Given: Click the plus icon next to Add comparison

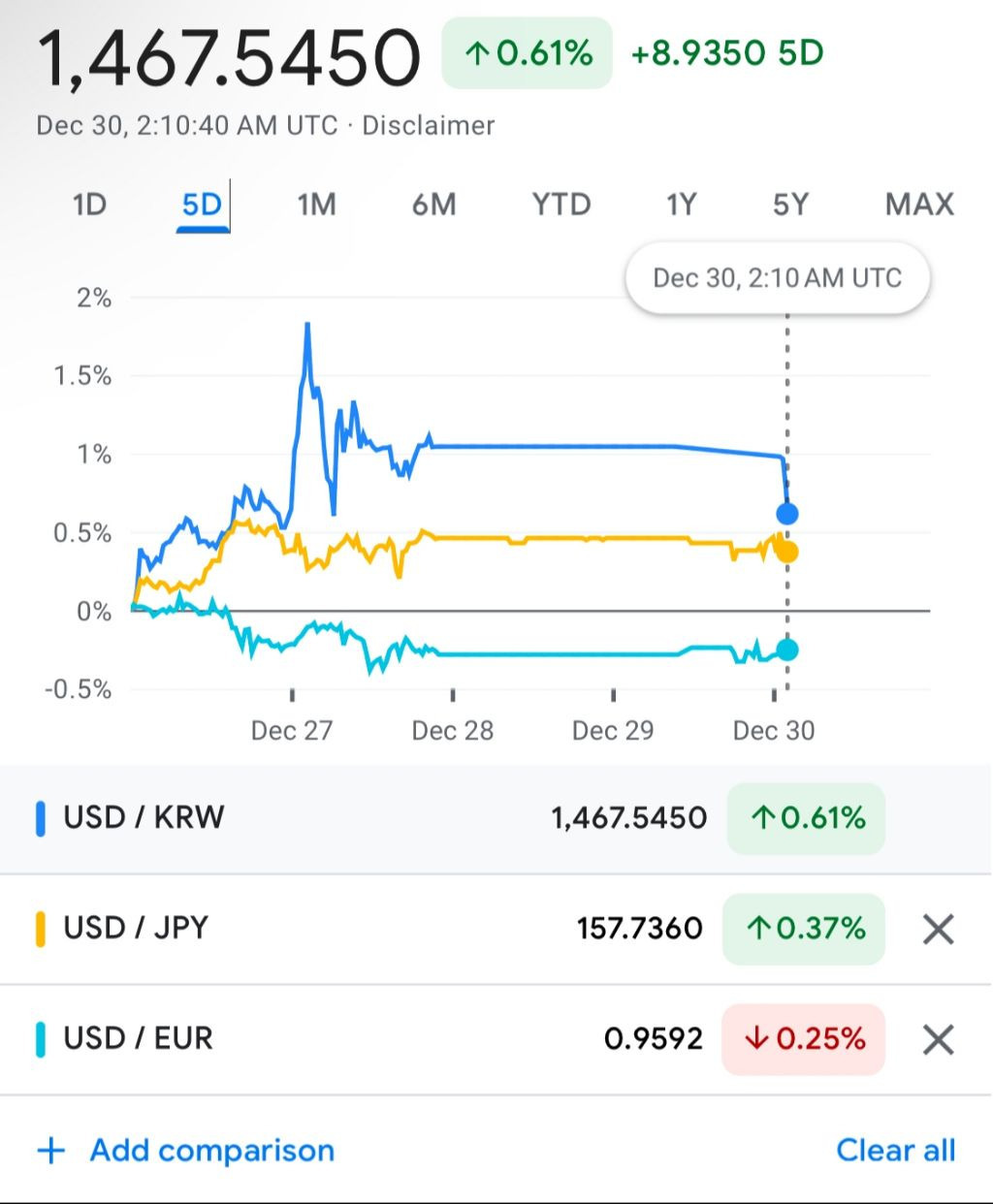Looking at the screenshot, I should click(x=50, y=1151).
